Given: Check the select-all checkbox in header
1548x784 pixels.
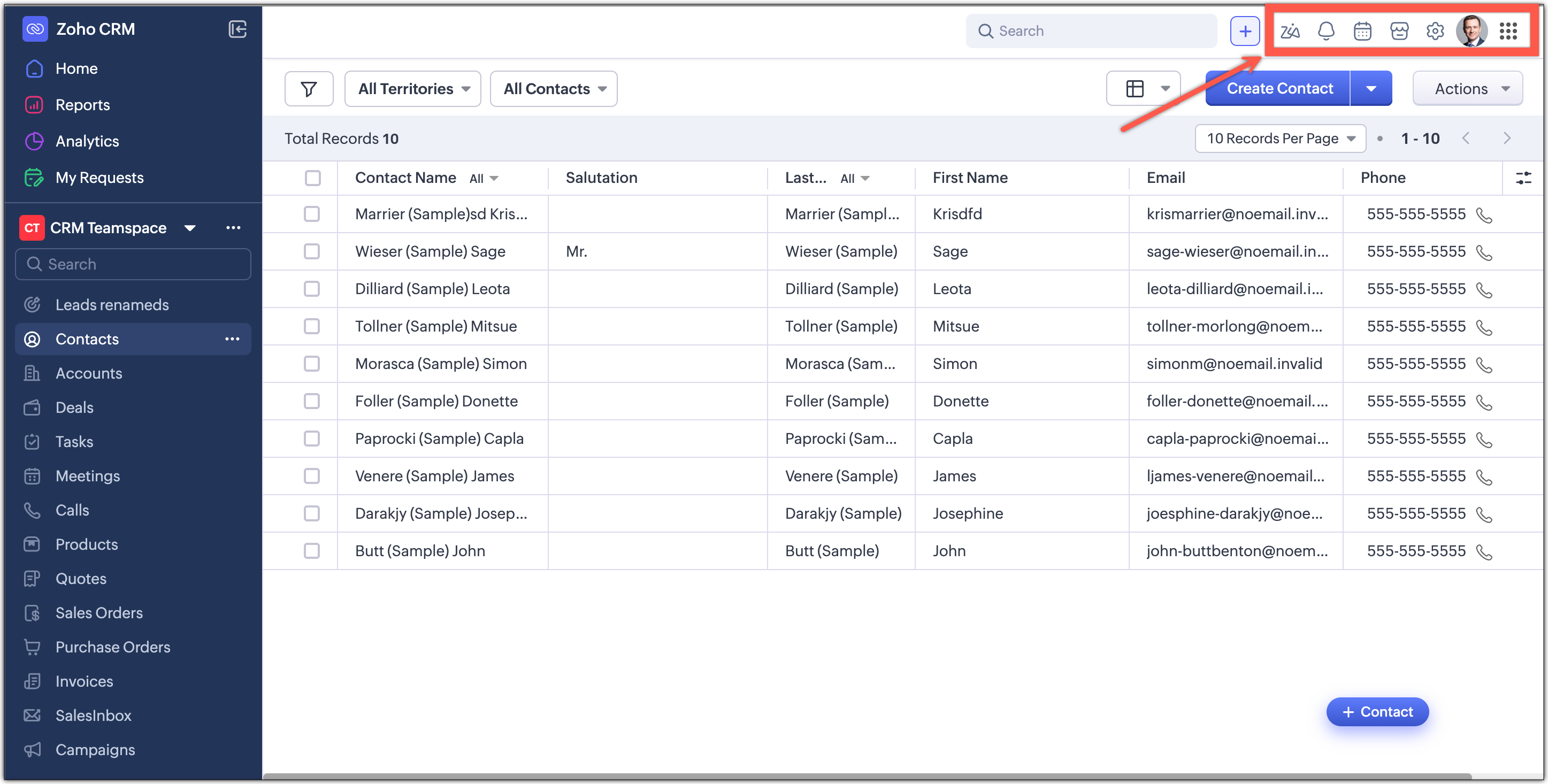Looking at the screenshot, I should pos(312,178).
